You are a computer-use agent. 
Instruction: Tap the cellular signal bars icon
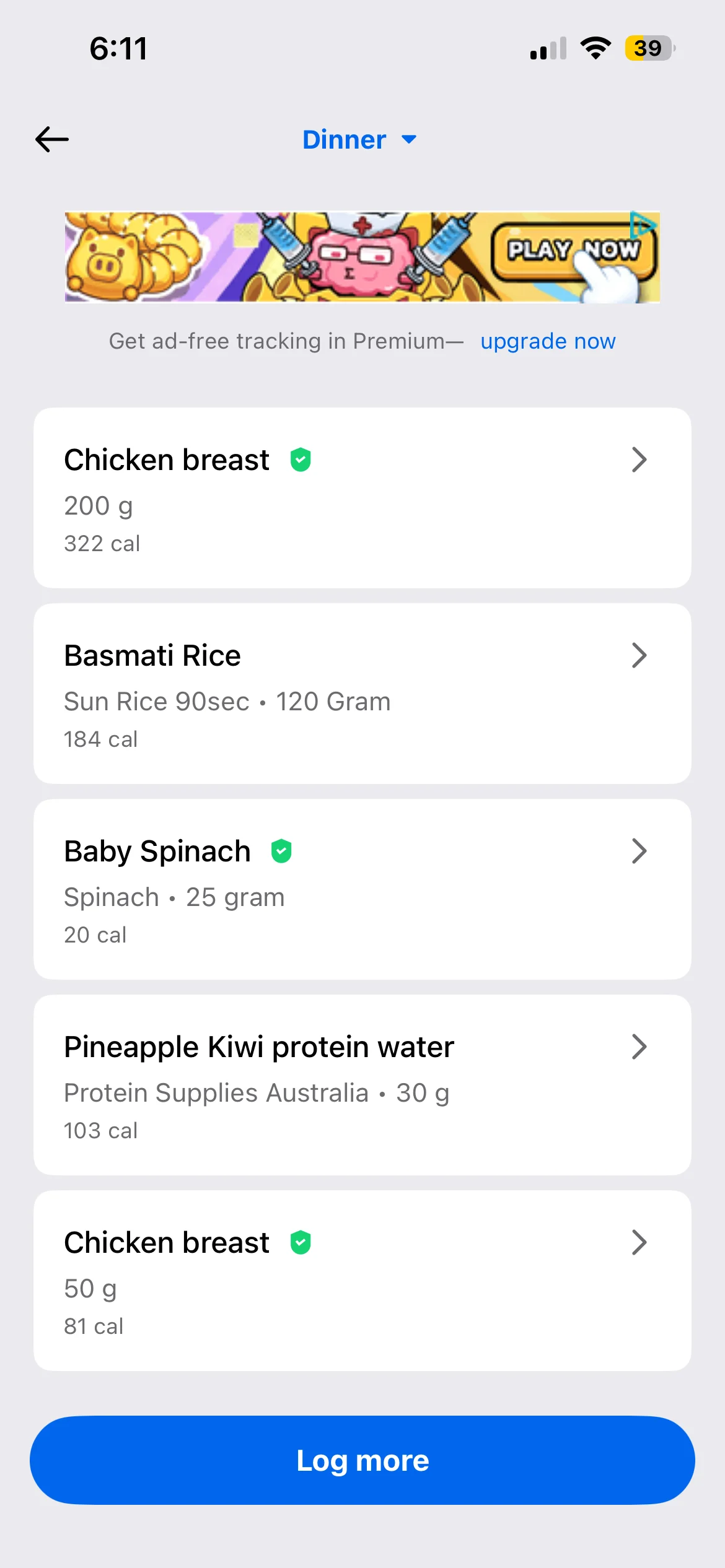[x=548, y=48]
